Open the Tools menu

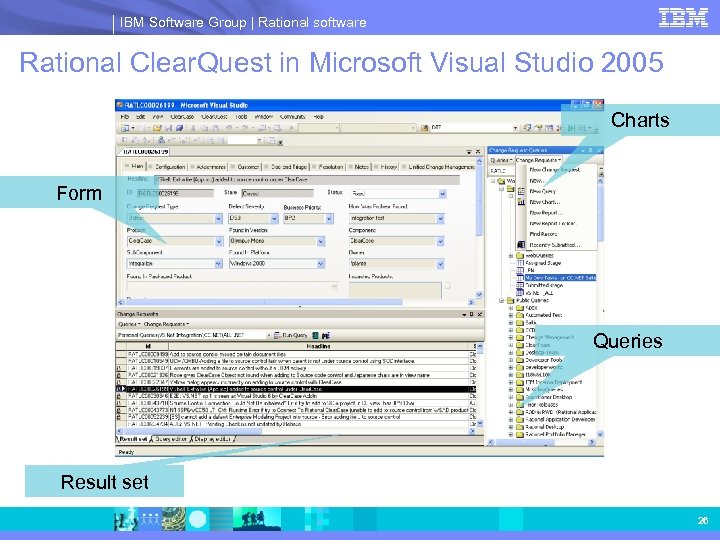pyautogui.click(x=241, y=117)
